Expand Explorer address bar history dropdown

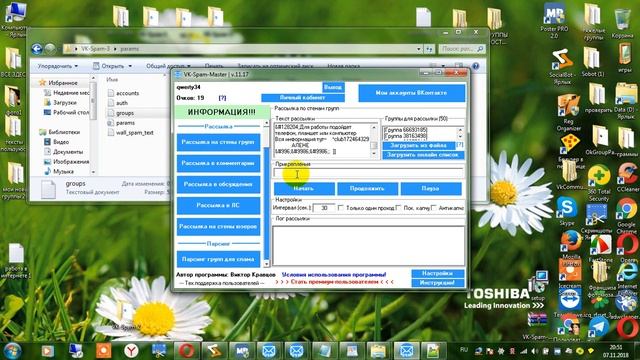coord(419,49)
